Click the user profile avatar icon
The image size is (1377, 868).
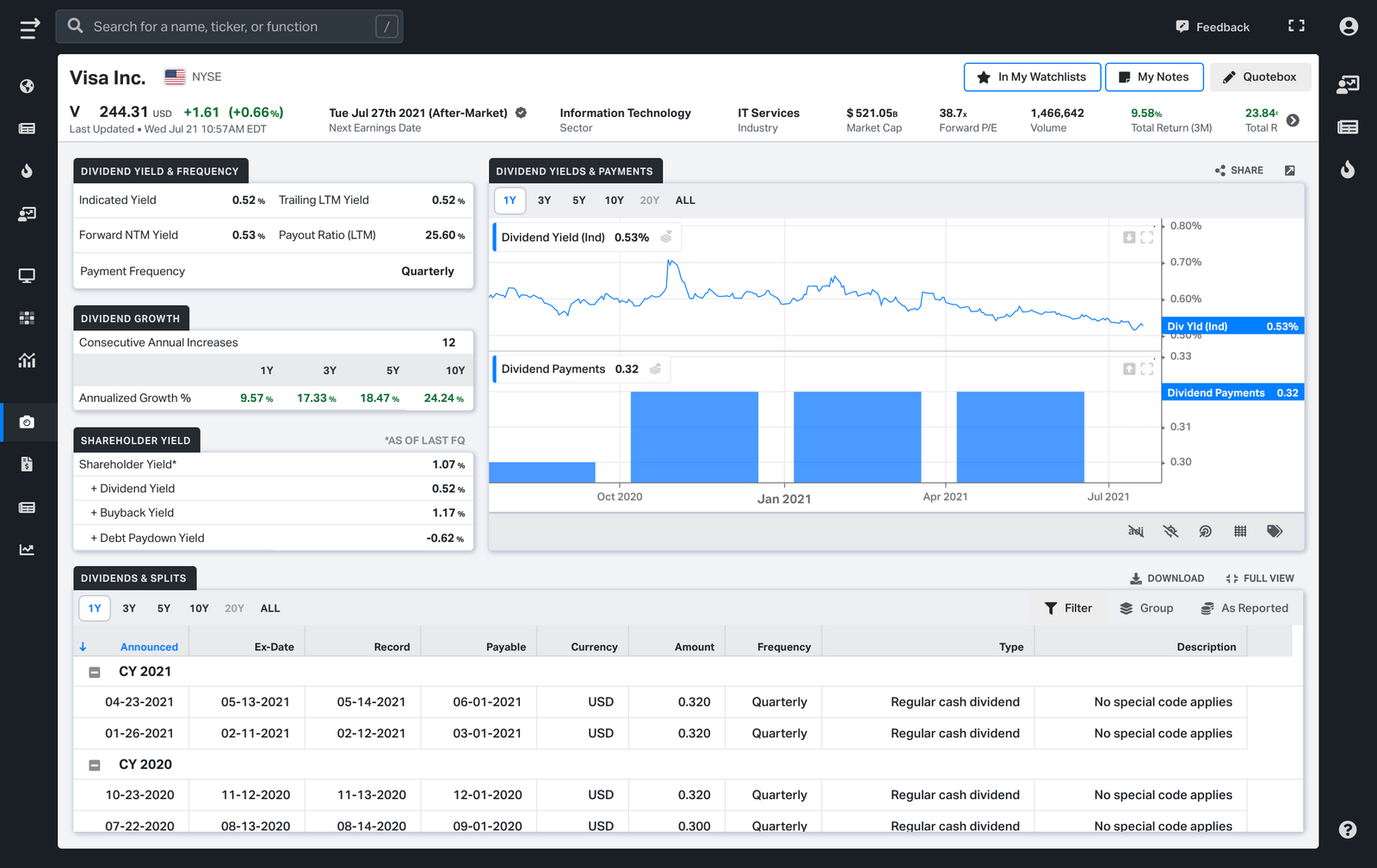coord(1349,27)
